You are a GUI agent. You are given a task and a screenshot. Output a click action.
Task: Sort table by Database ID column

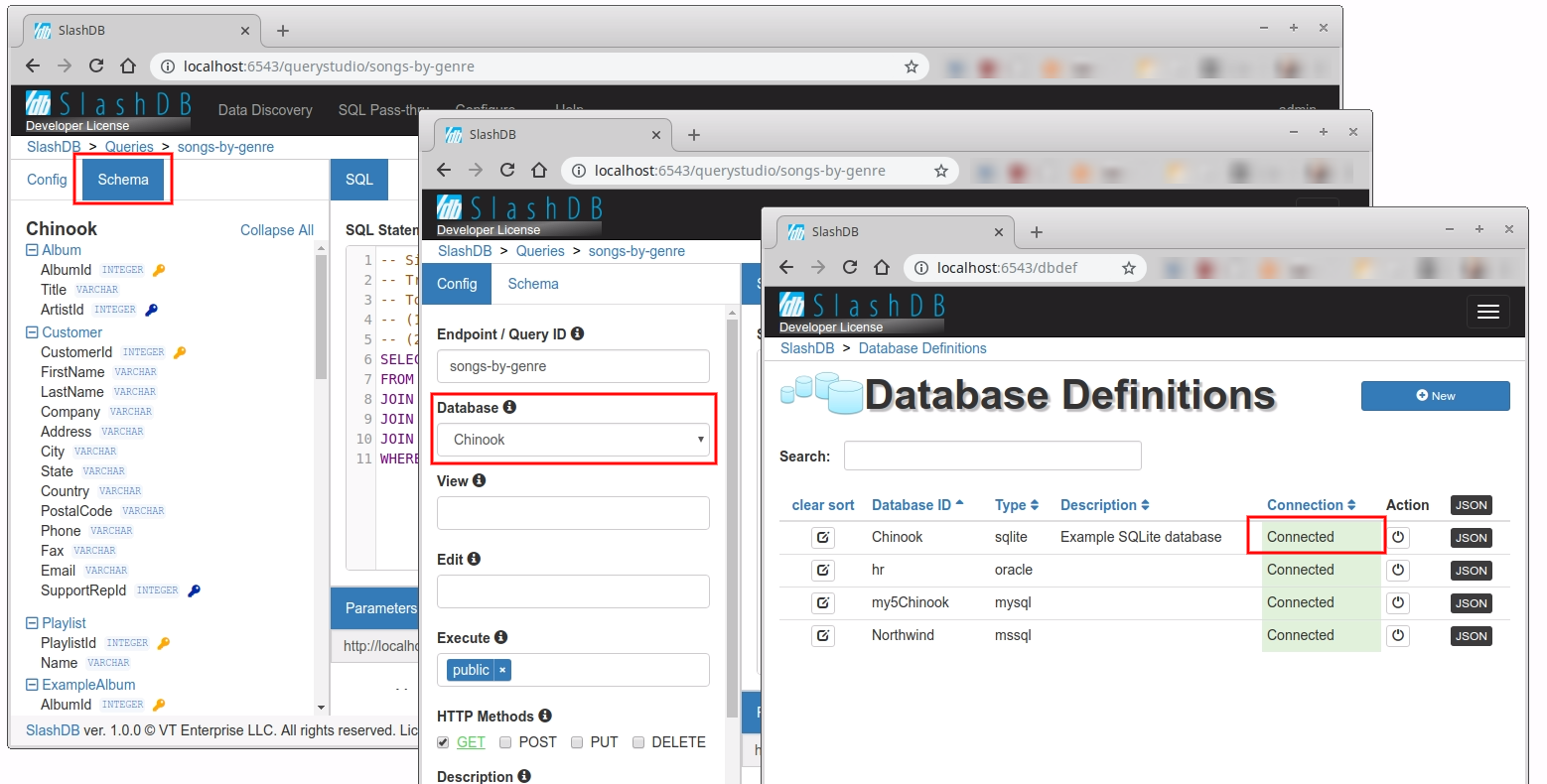(917, 505)
